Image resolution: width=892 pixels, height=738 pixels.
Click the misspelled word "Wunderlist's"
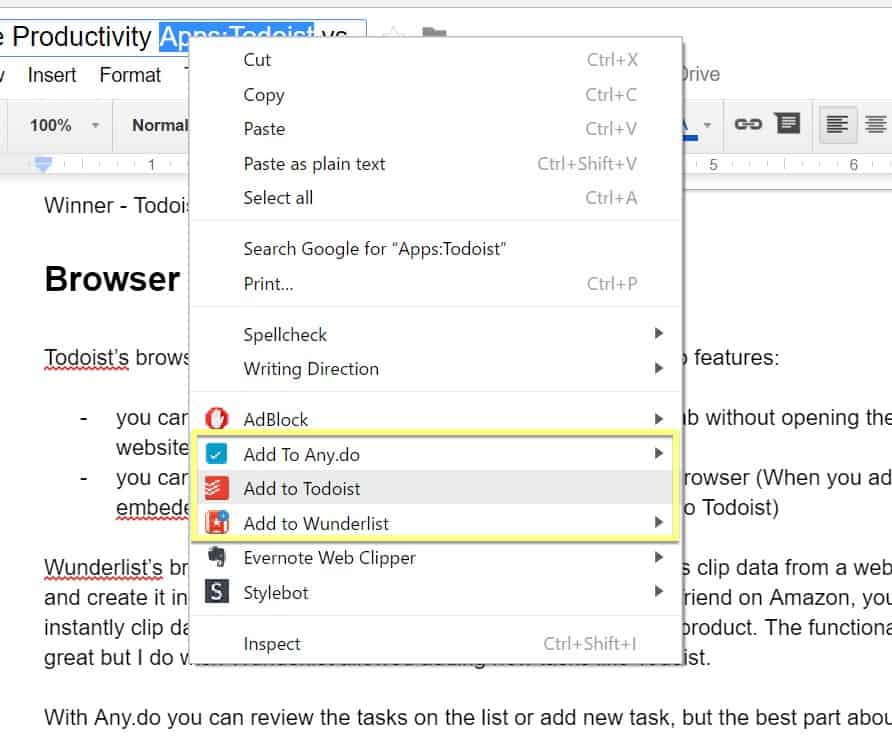[104, 567]
